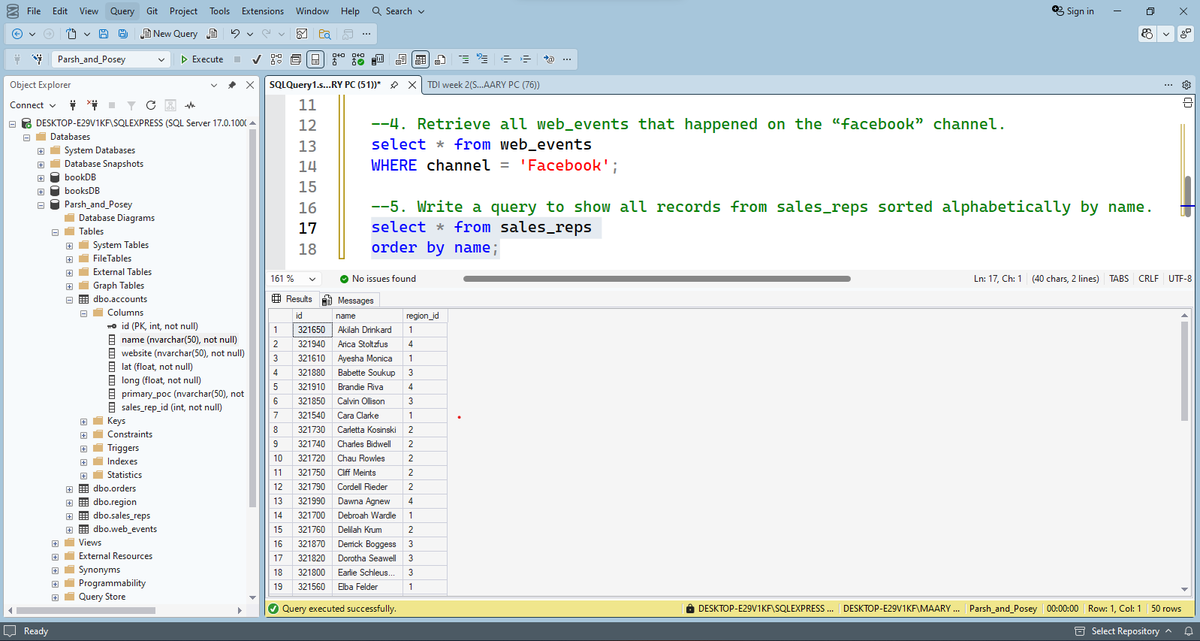Click the navigate backward icon
1200x641 pixels.
click(x=17, y=33)
